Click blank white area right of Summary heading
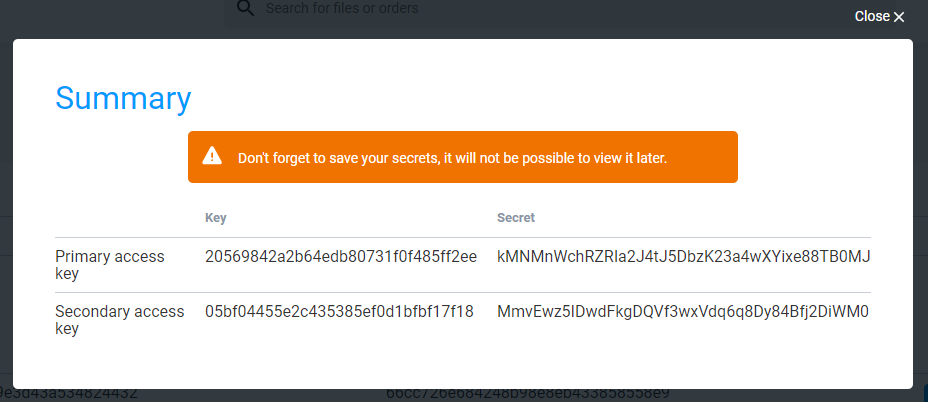The height and width of the screenshot is (402, 928). click(x=550, y=98)
